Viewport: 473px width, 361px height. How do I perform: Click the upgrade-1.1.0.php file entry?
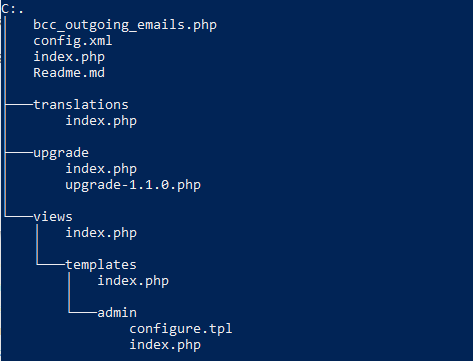pyautogui.click(x=133, y=185)
